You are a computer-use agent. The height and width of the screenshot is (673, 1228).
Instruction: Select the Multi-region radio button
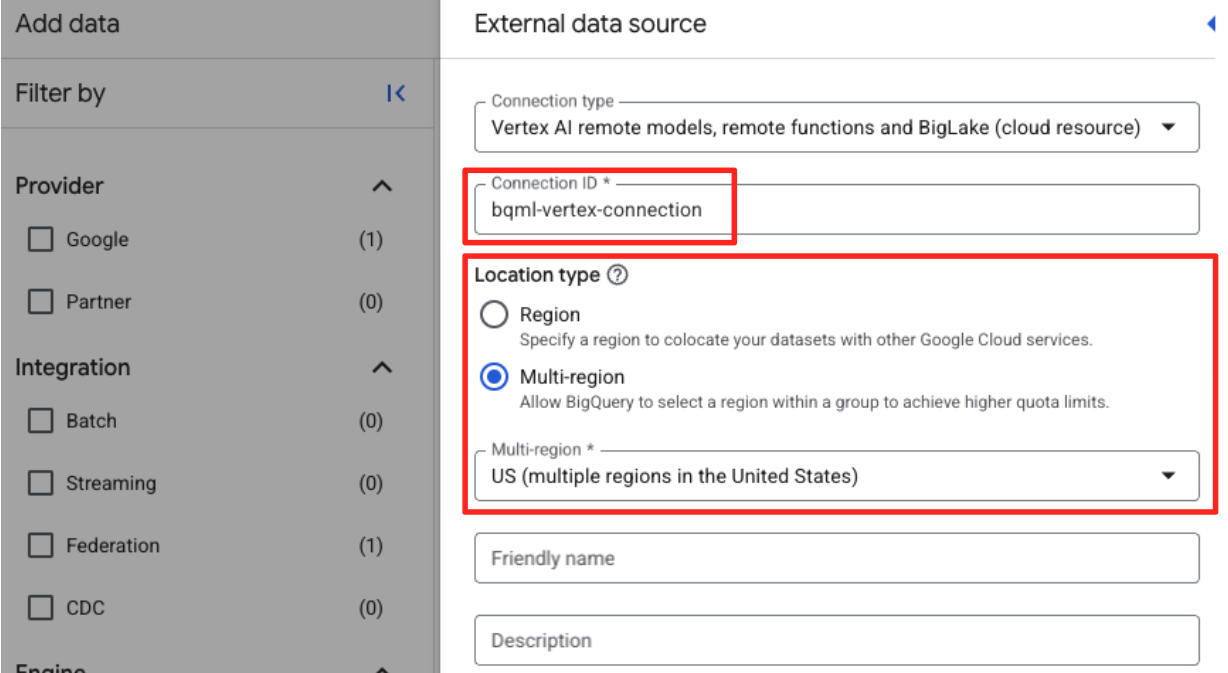tap(494, 377)
